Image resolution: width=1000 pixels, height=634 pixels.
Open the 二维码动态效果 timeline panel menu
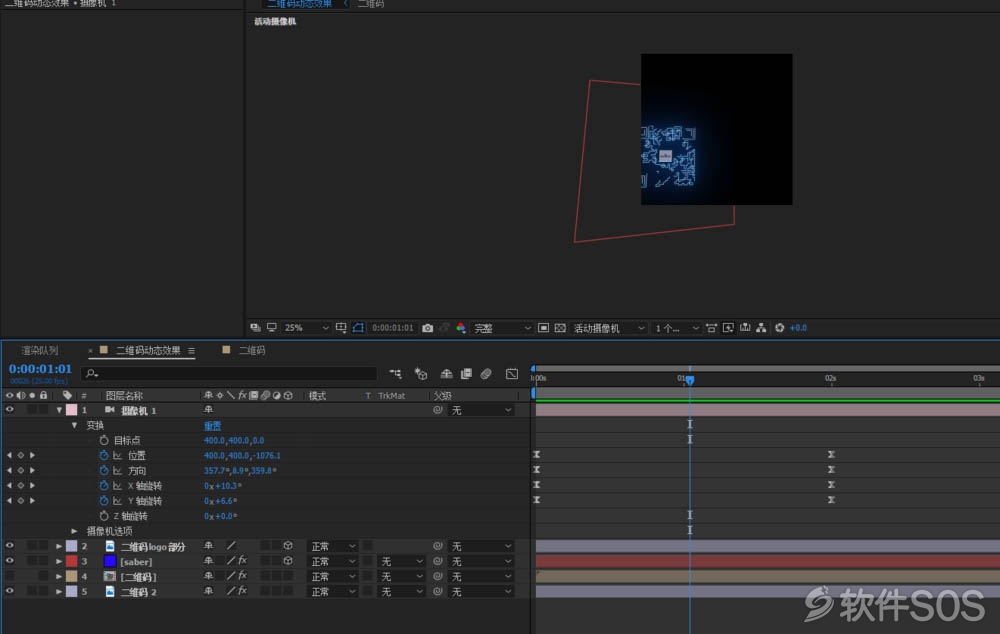coord(191,351)
